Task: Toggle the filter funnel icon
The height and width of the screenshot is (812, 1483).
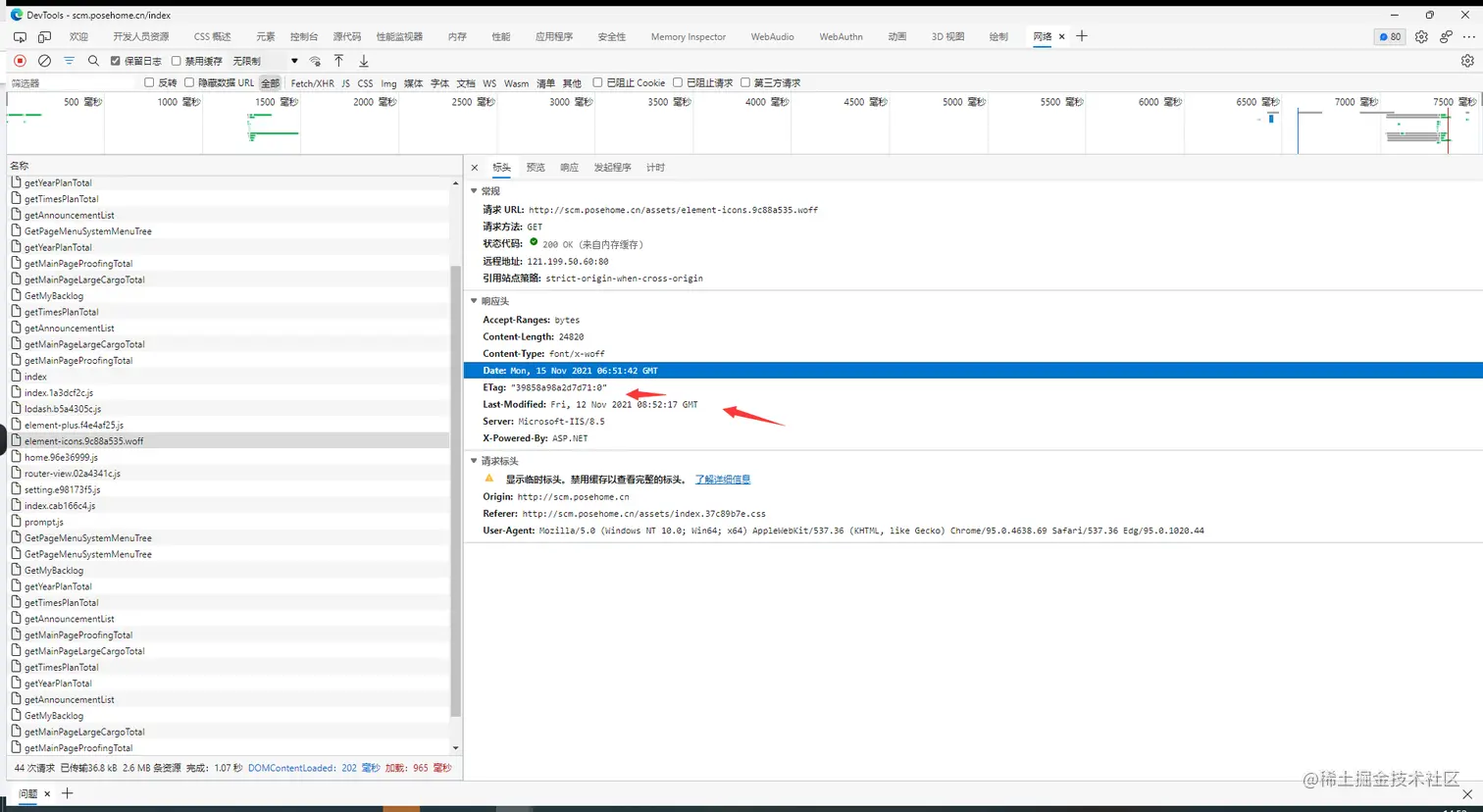Action: (x=69, y=61)
